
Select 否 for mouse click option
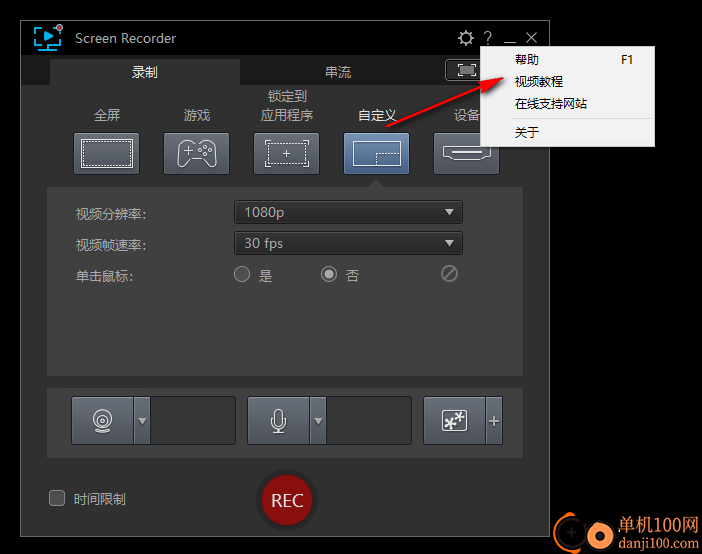[x=329, y=274]
